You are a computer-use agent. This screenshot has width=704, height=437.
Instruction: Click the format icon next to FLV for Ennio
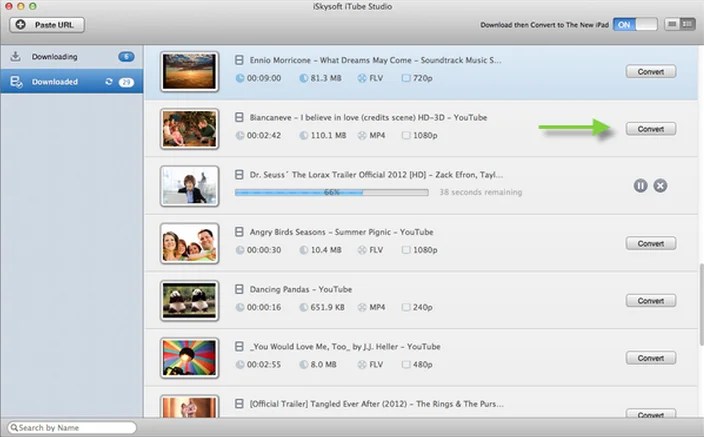(362, 78)
